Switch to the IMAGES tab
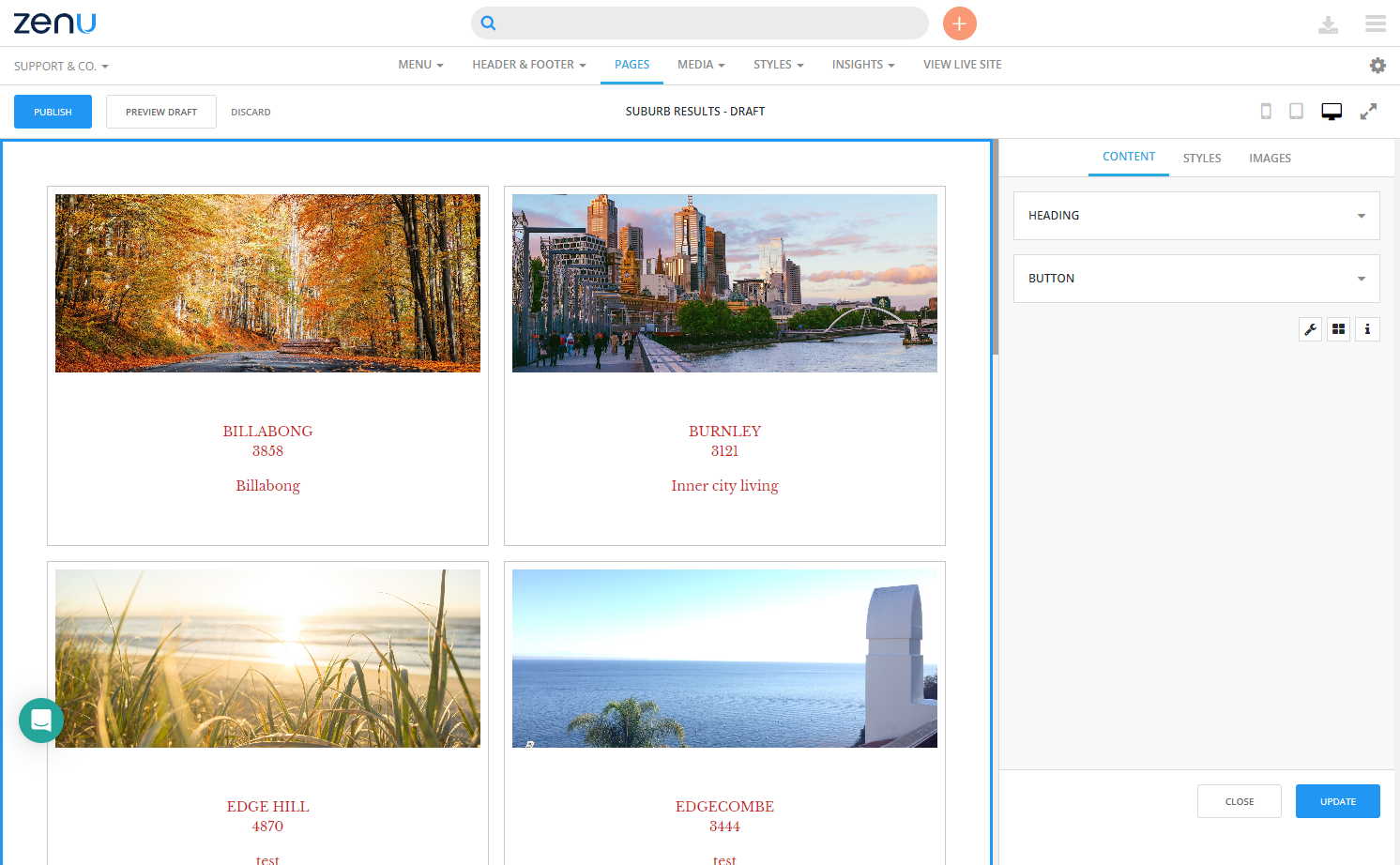1400x865 pixels. pos(1270,159)
